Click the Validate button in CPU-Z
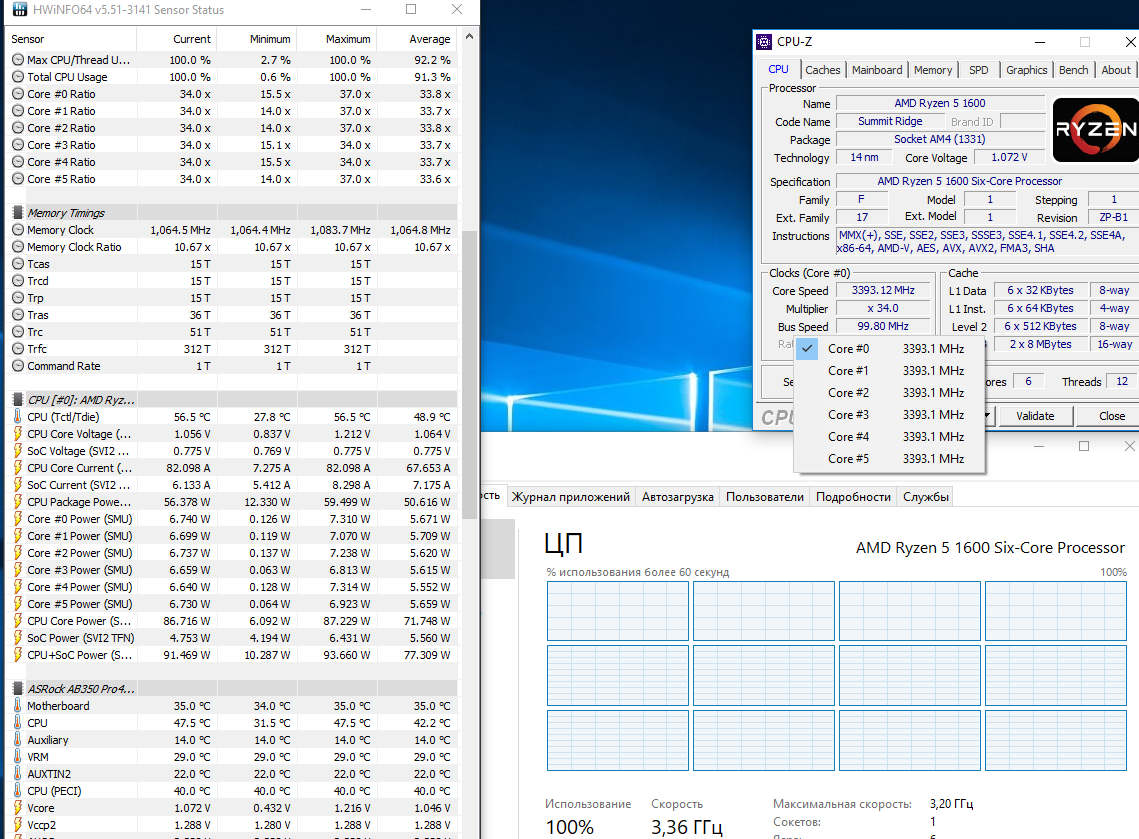This screenshot has height=839, width=1139. [1034, 416]
